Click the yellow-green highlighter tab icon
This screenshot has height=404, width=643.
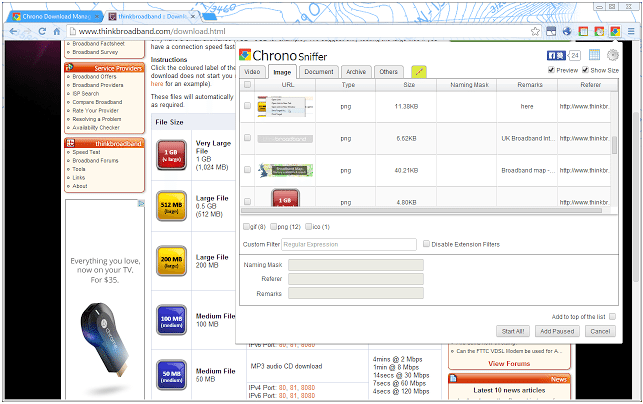point(419,72)
